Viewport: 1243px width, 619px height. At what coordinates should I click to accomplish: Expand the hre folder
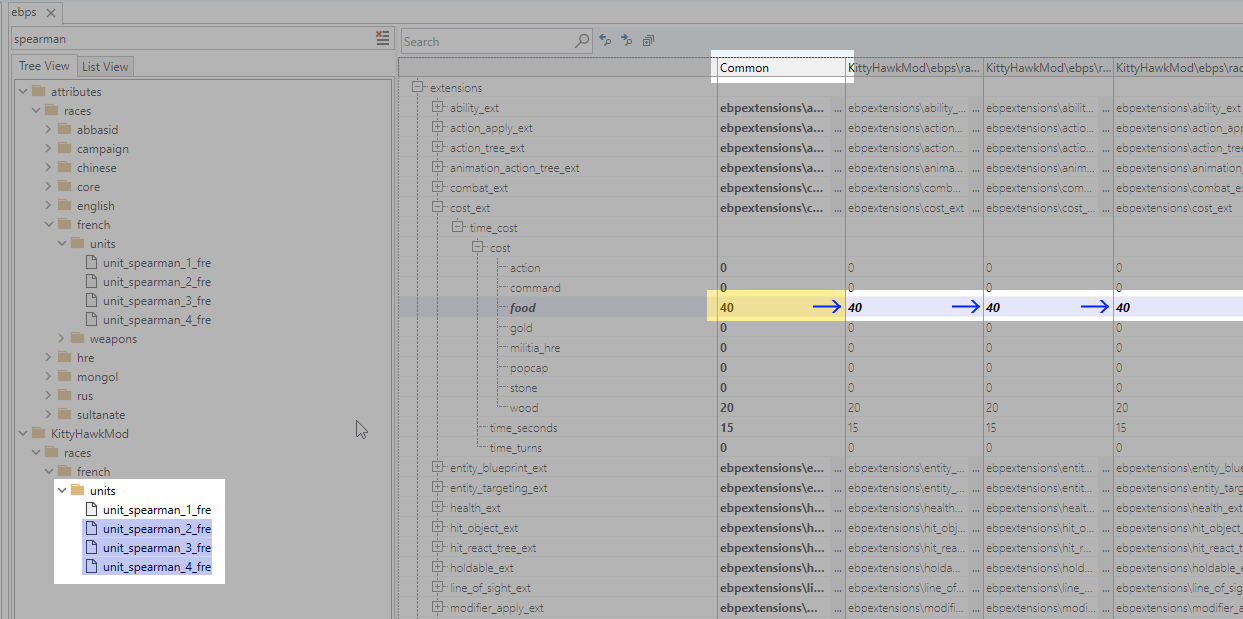point(49,358)
